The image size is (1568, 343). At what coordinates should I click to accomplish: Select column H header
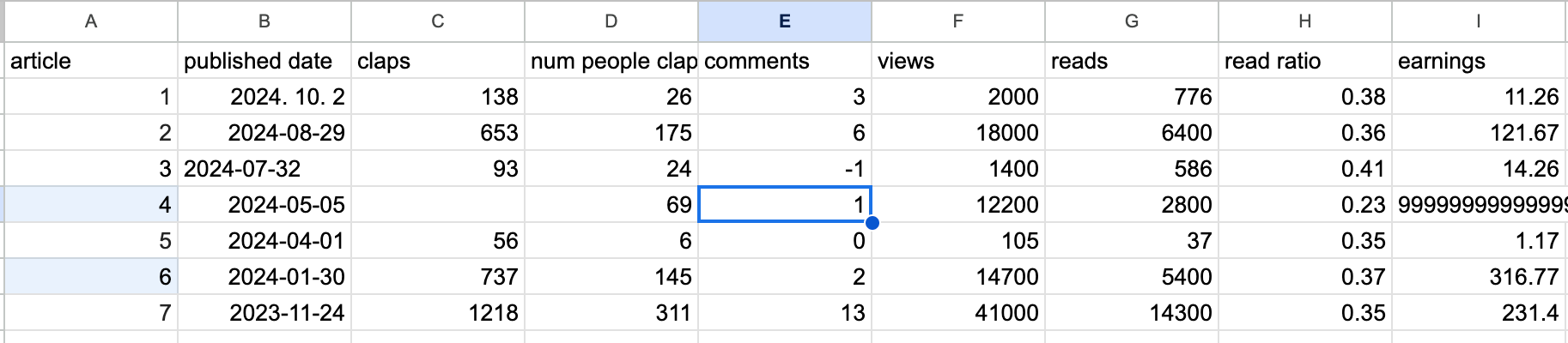pyautogui.click(x=1304, y=21)
